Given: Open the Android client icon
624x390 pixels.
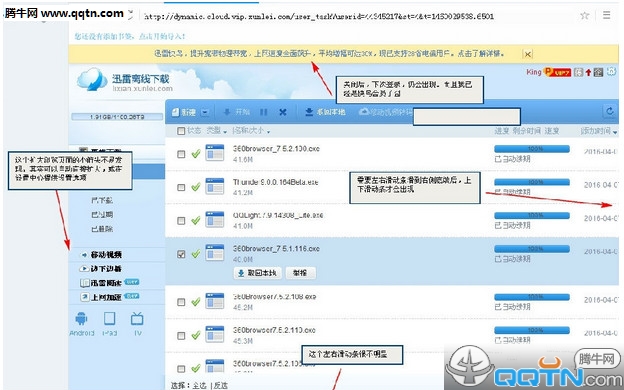Looking at the screenshot, I should tap(82, 319).
